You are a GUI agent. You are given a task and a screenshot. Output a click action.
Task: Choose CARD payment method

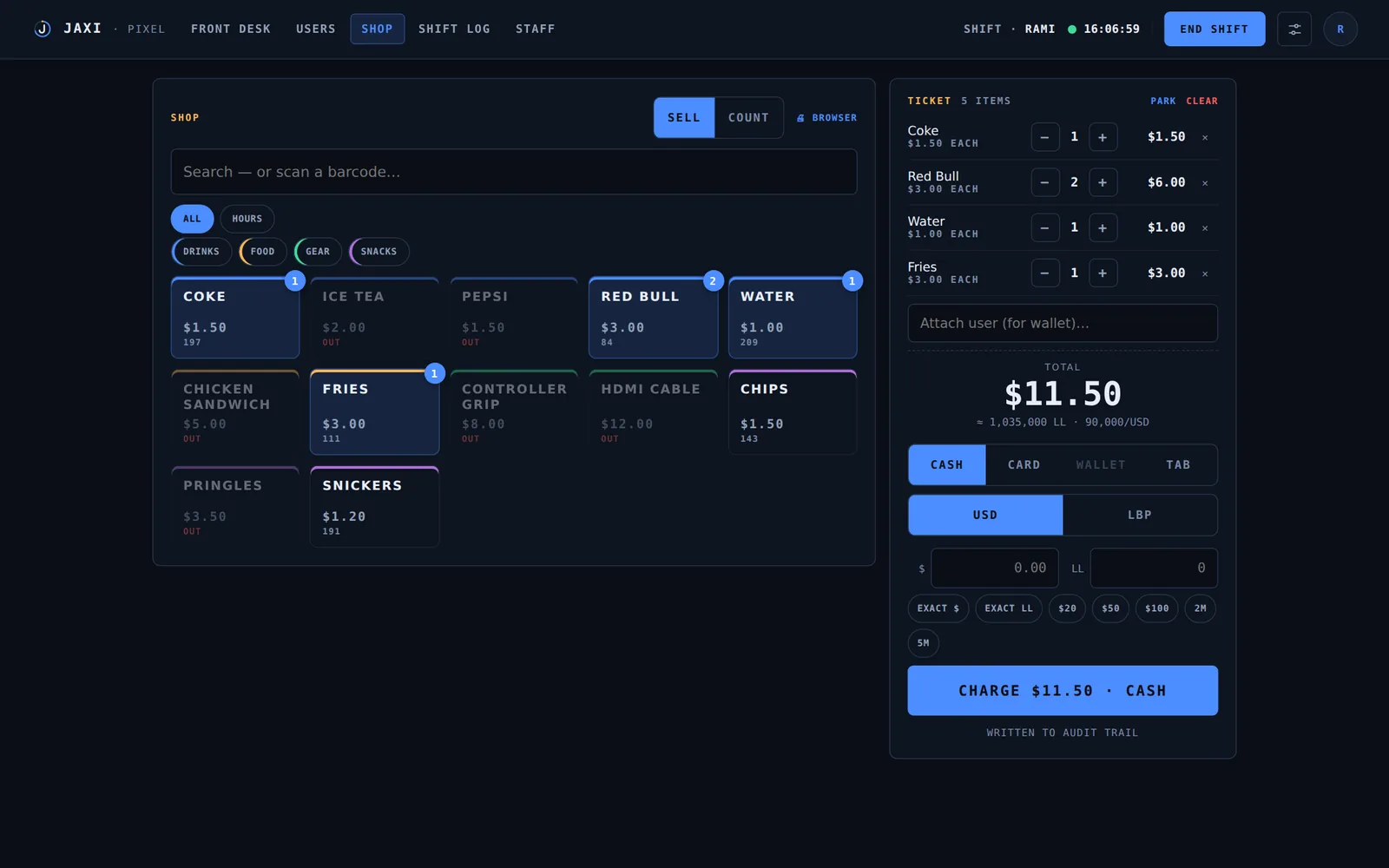[1024, 464]
